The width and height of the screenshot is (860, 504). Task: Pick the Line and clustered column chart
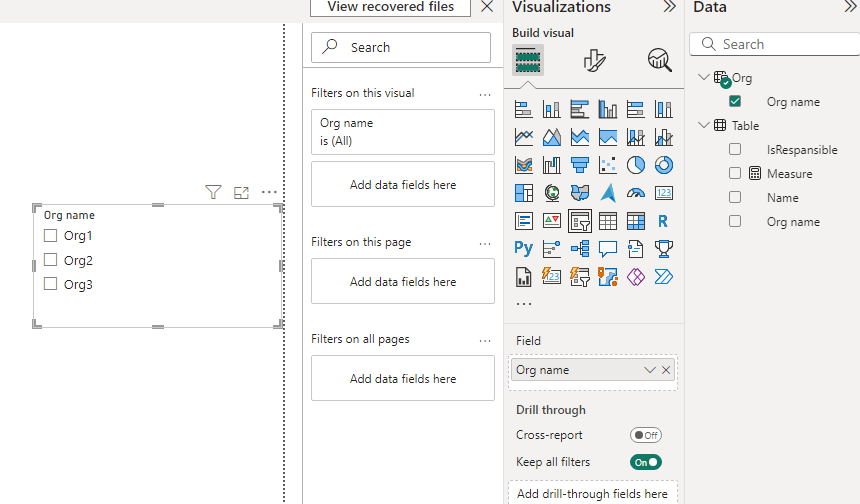[x=664, y=137]
